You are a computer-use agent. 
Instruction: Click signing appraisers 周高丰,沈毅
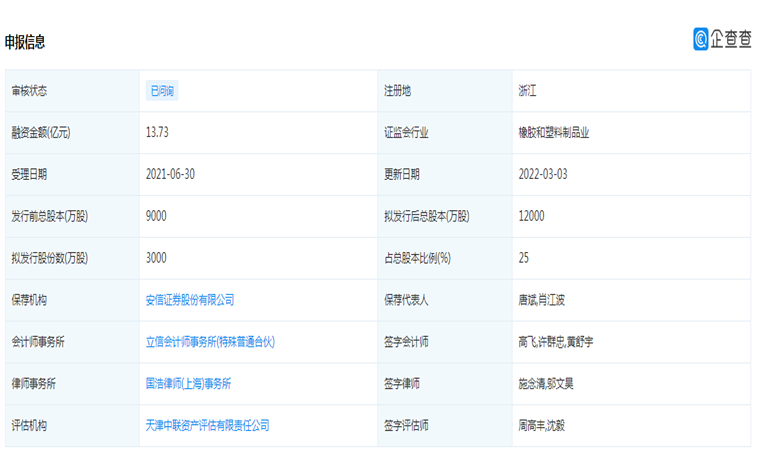click(543, 425)
